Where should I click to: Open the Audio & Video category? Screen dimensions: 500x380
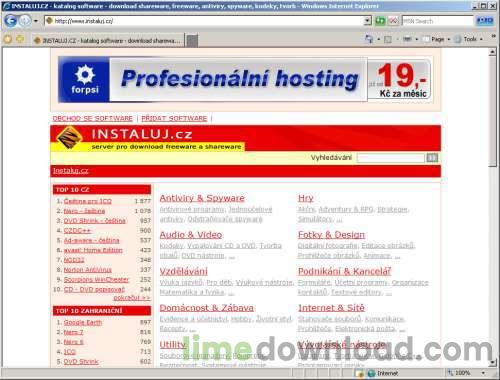tap(191, 235)
